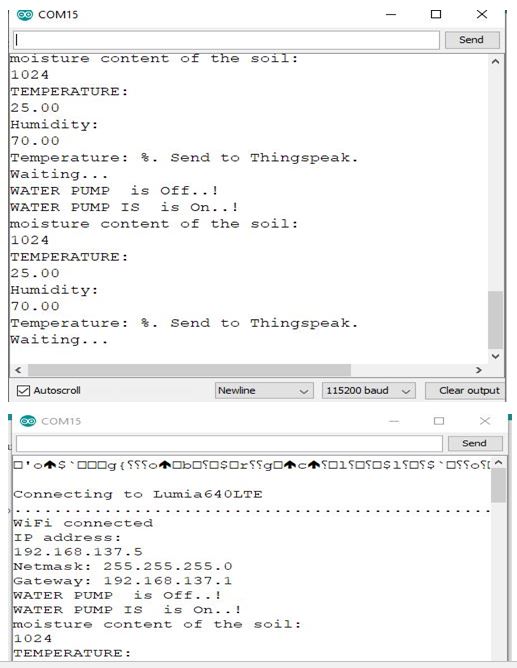Minimize the upper COM15 window
This screenshot has height=668, width=517.
[391, 14]
